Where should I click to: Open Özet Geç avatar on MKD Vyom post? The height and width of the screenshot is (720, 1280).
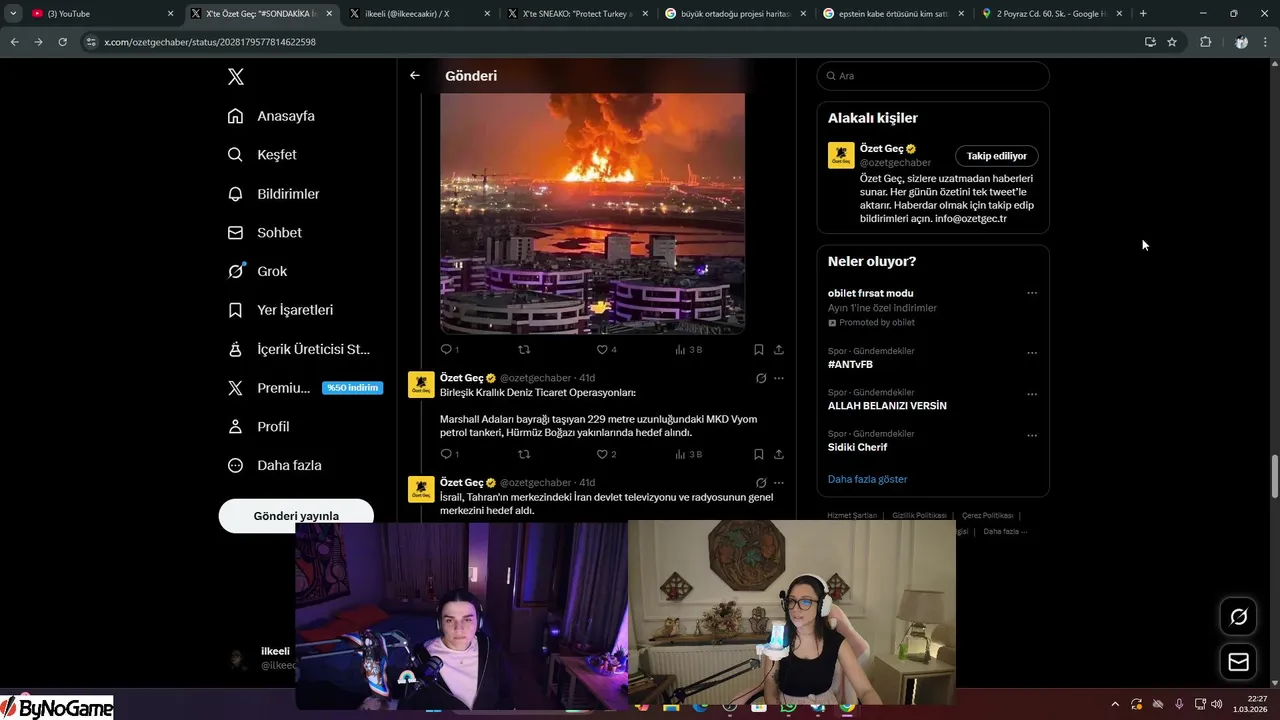421,385
